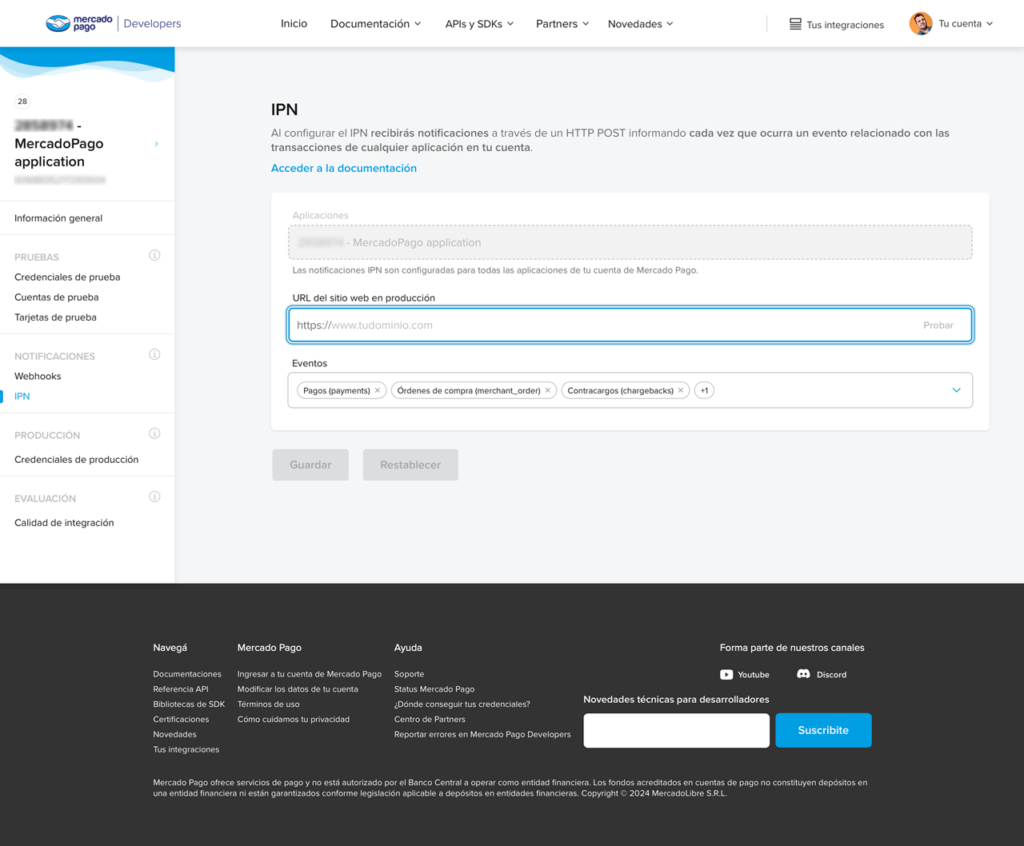Open Novedades footer link
Screen dimensions: 1024x846
click(x=174, y=734)
